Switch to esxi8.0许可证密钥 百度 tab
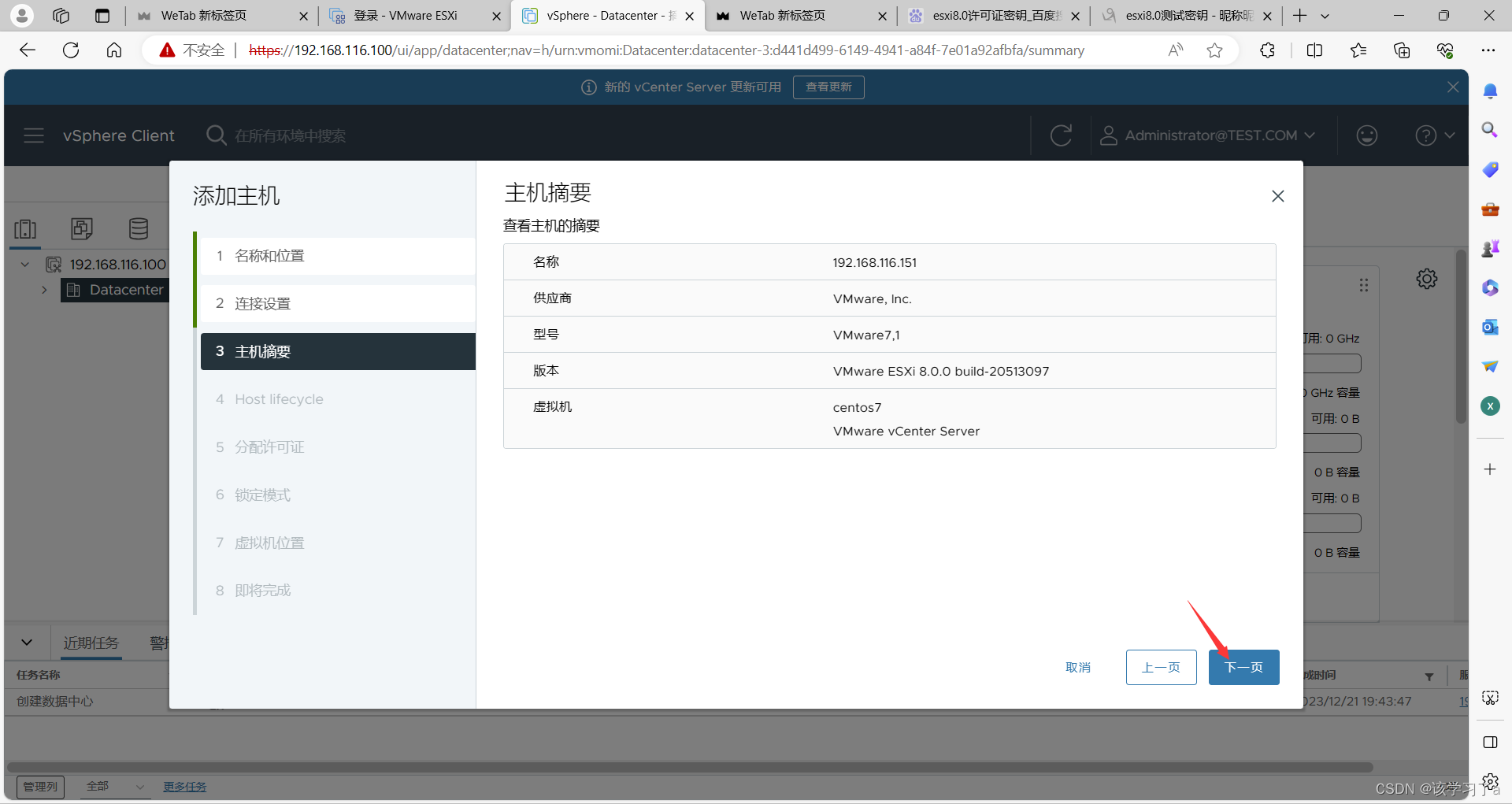The height and width of the screenshot is (804, 1512). pos(995,16)
